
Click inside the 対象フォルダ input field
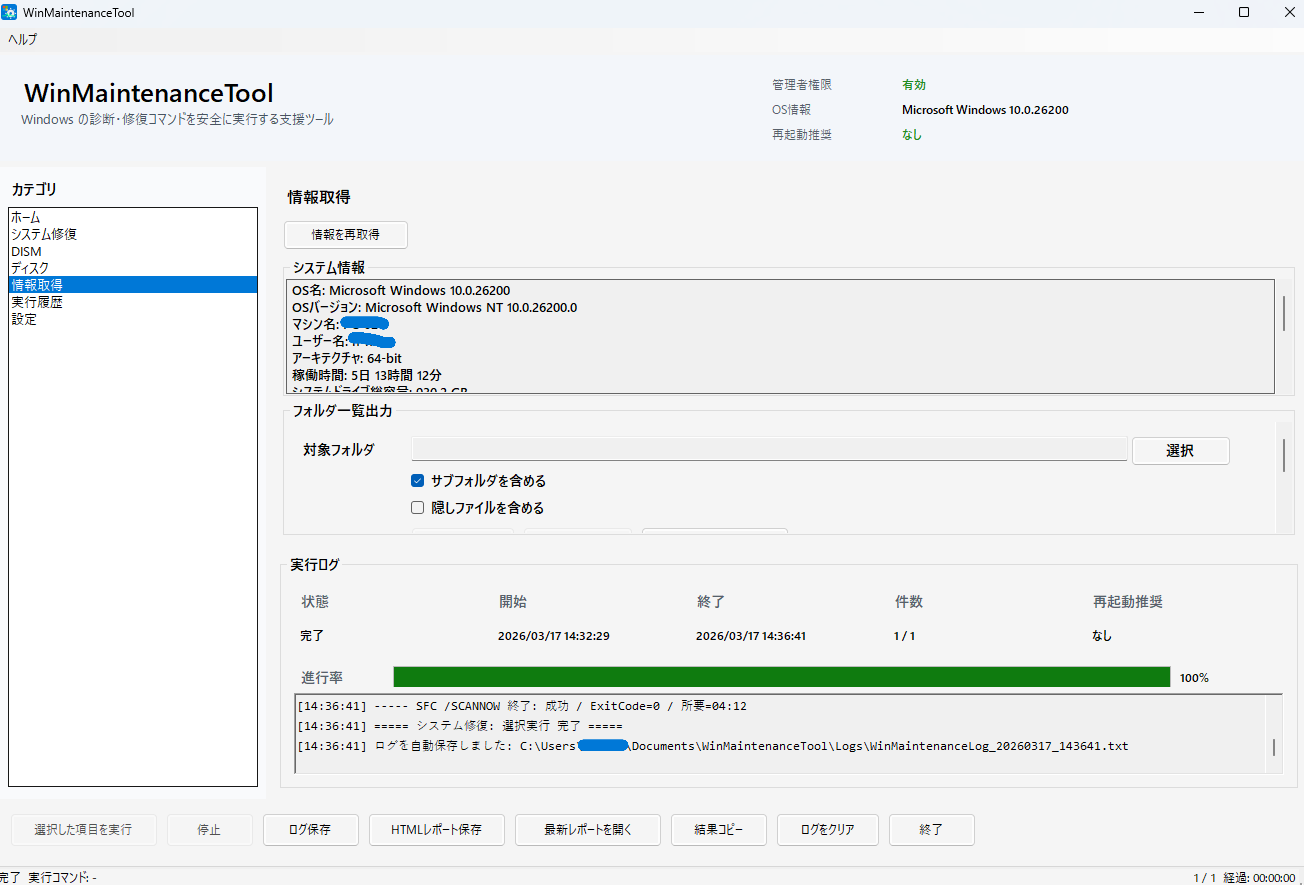coord(769,449)
